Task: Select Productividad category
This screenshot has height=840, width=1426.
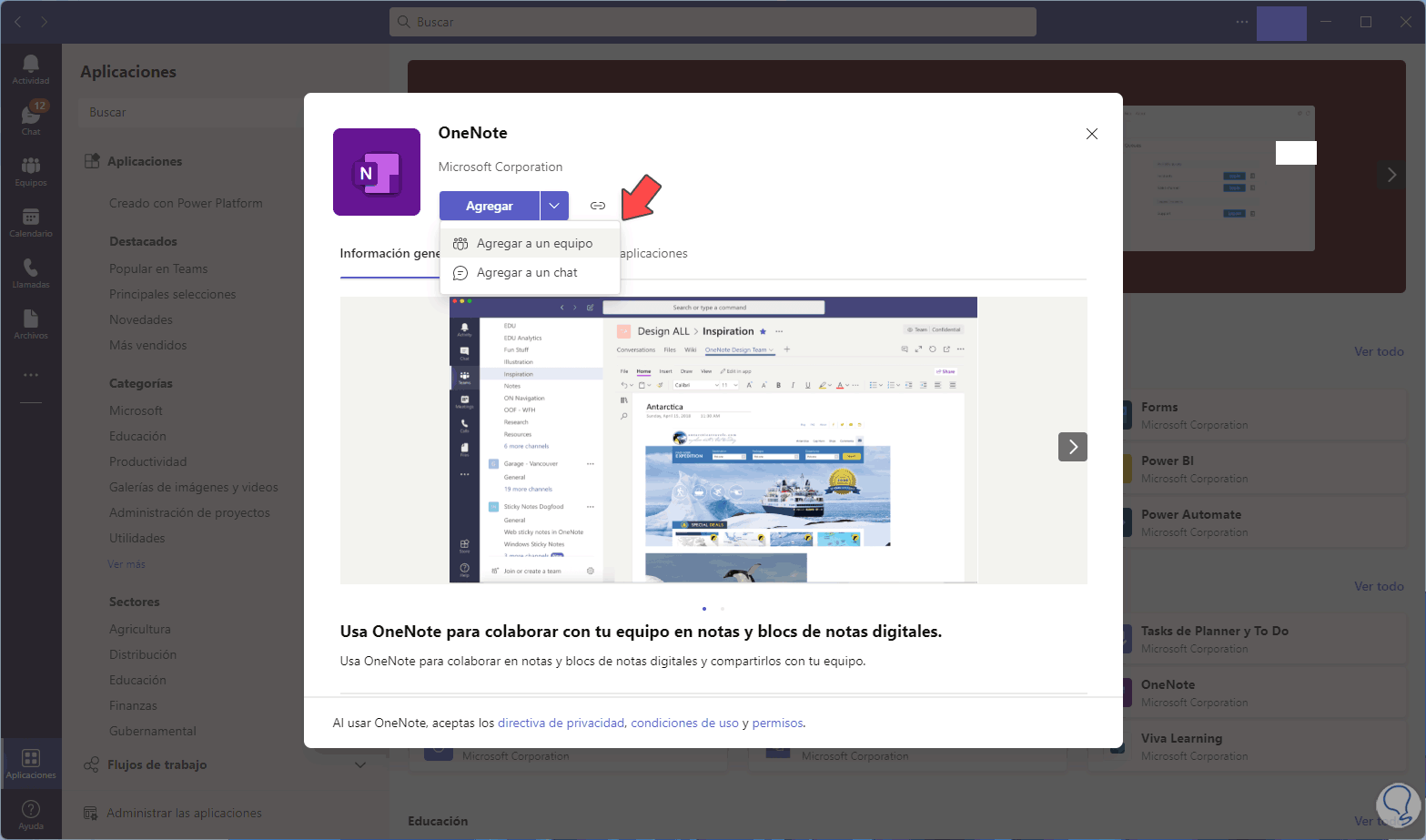Action: 148,461
